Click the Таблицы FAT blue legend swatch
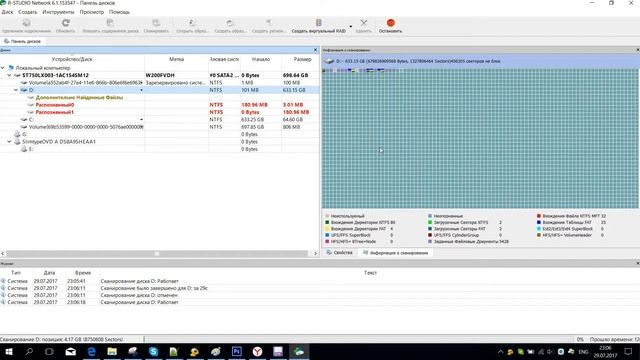Image resolution: width=640 pixels, height=360 pixels. 539,222
